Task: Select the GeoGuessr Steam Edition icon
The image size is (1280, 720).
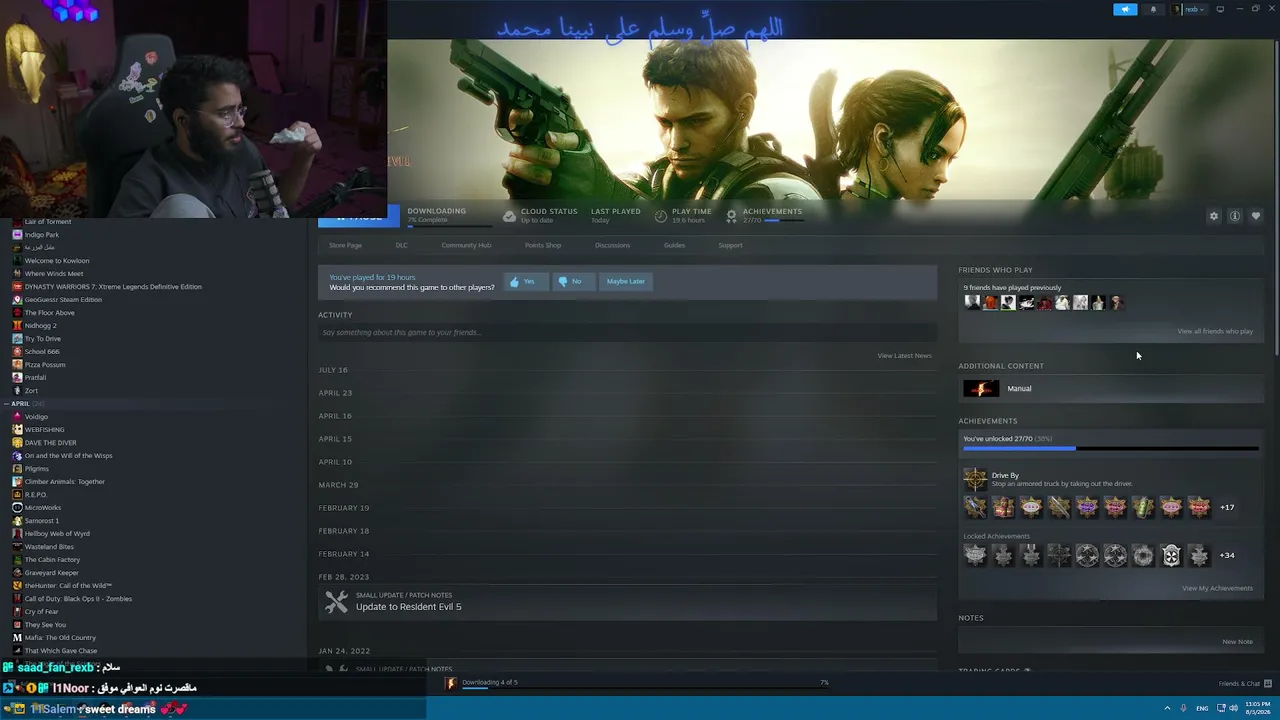Action: (17, 300)
